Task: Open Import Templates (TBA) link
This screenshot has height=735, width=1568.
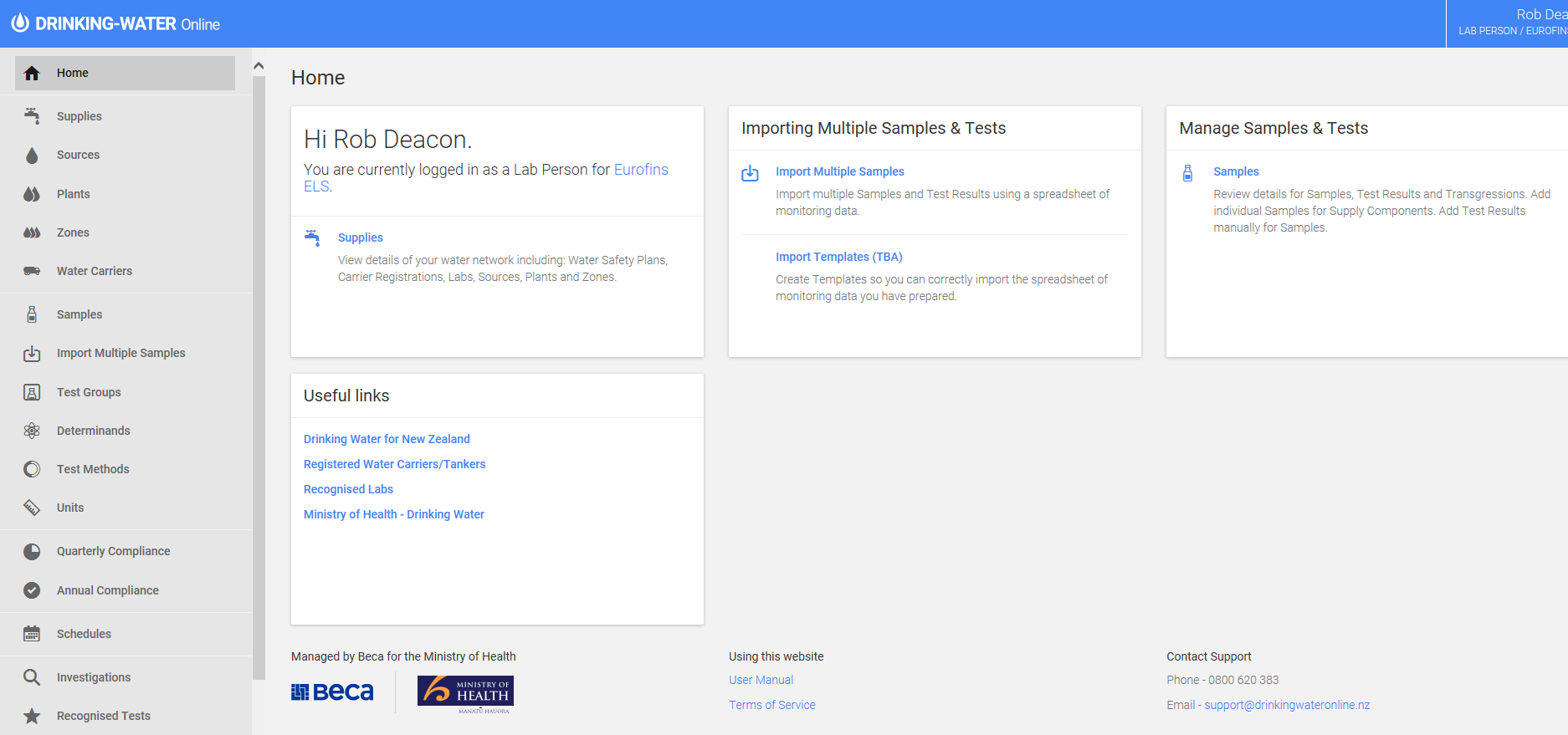Action: [x=838, y=257]
